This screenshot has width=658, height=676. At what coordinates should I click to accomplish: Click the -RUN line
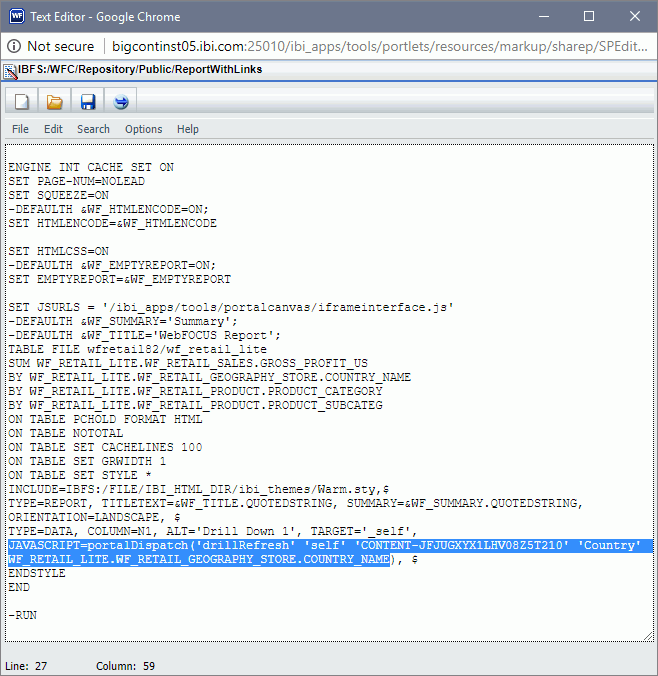click(22, 615)
